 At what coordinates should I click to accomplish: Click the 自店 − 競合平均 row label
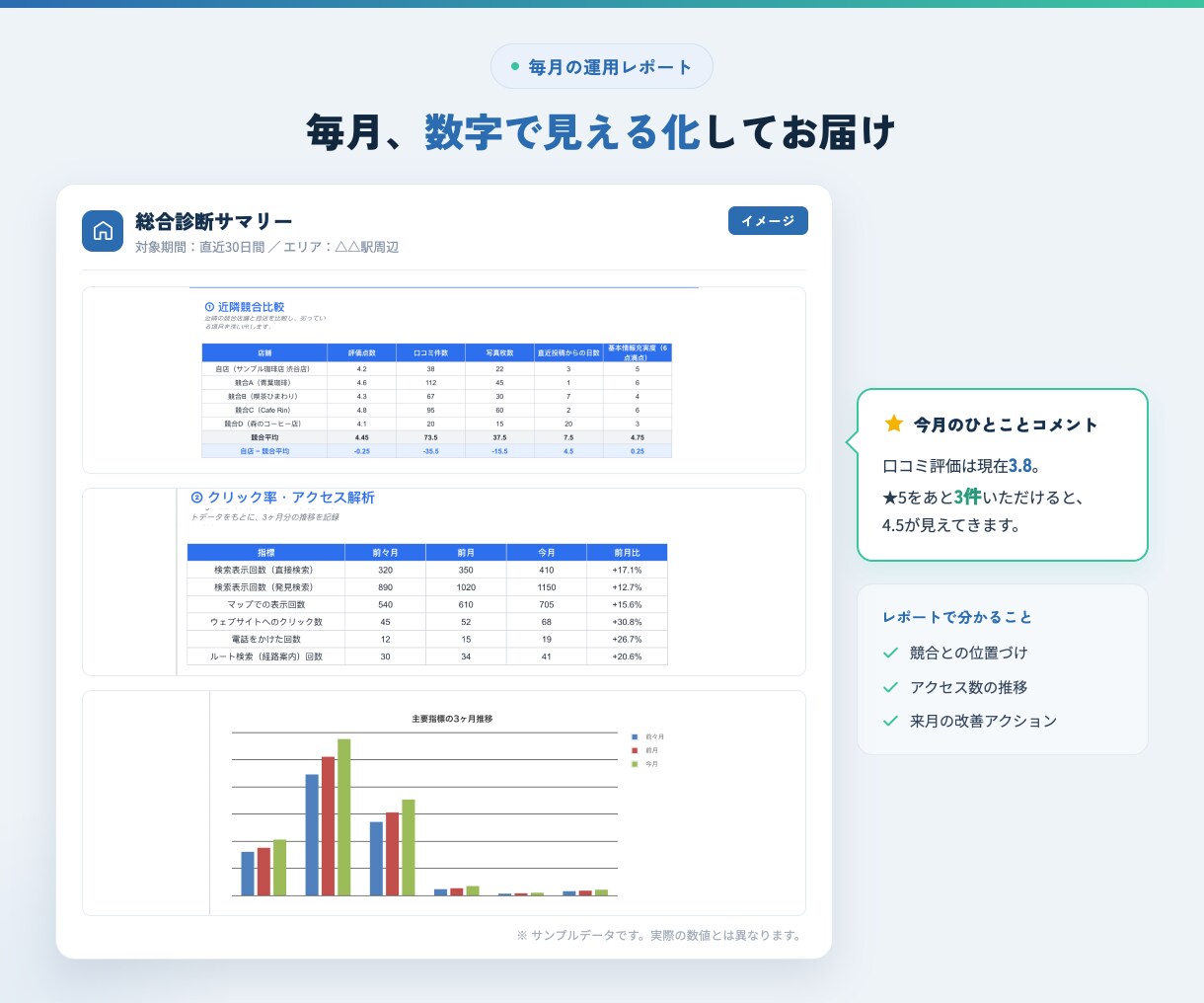tap(264, 451)
